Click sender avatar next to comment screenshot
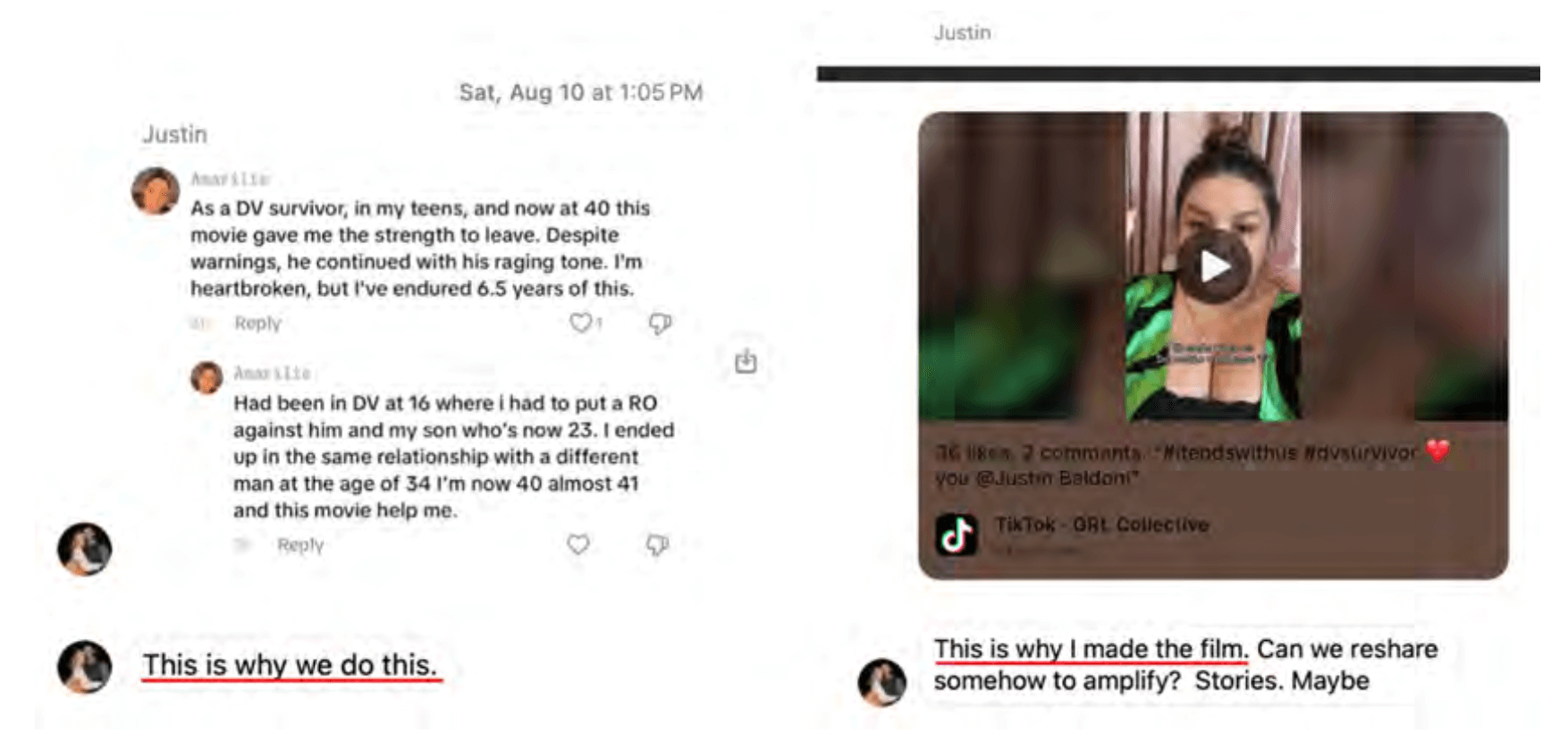Viewport: 1568px width, 733px height. pyautogui.click(x=84, y=549)
